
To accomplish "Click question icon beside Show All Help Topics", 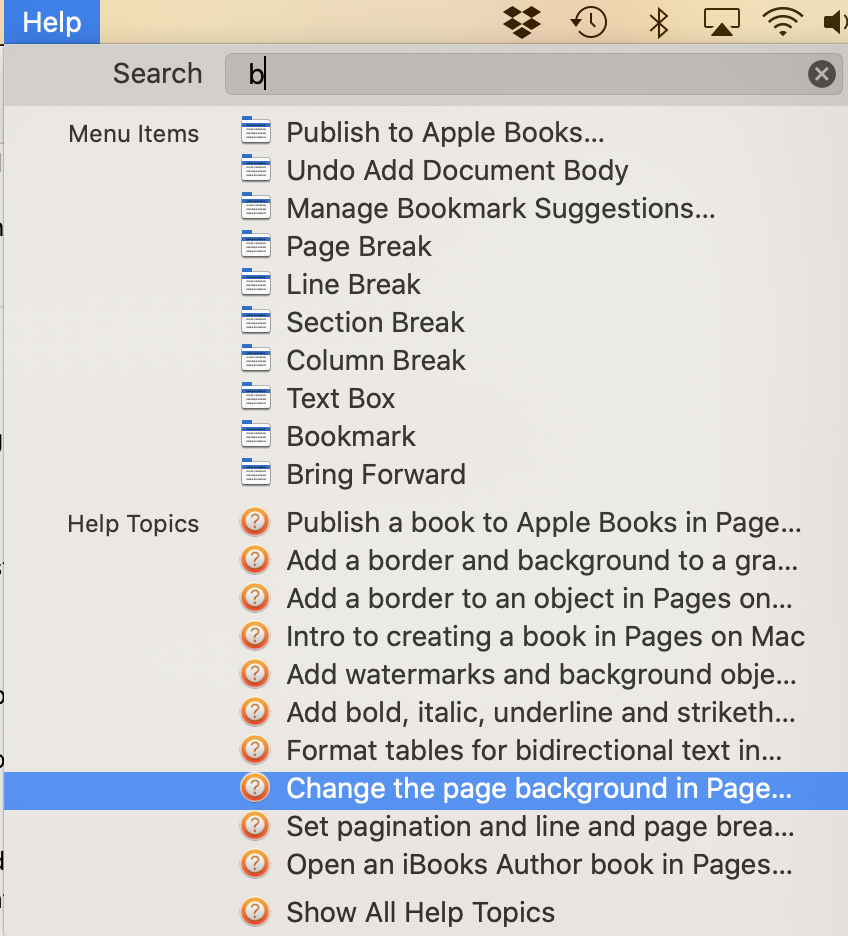I will tap(255, 912).
